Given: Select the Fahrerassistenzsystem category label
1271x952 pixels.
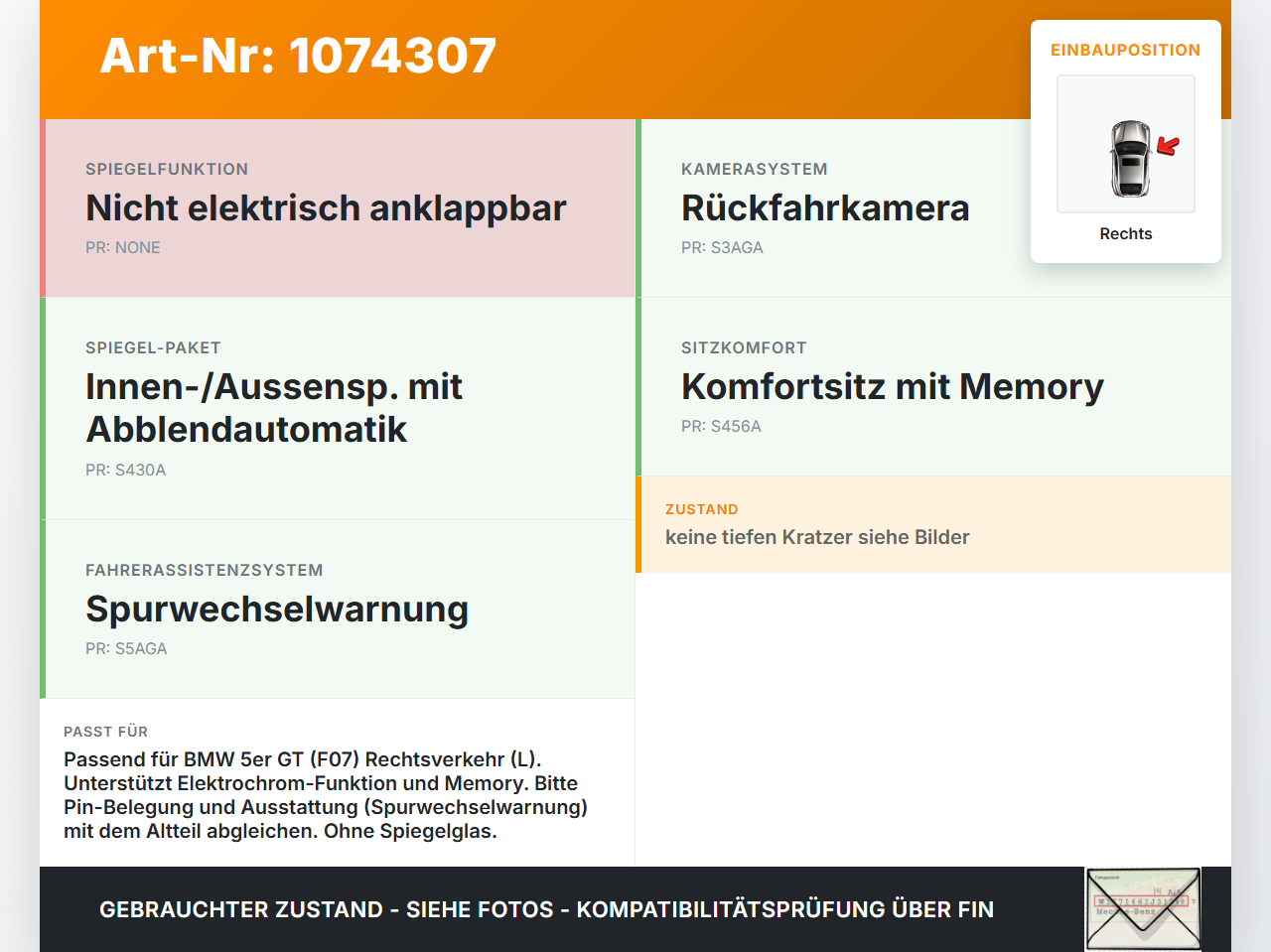Looking at the screenshot, I should click(x=205, y=570).
